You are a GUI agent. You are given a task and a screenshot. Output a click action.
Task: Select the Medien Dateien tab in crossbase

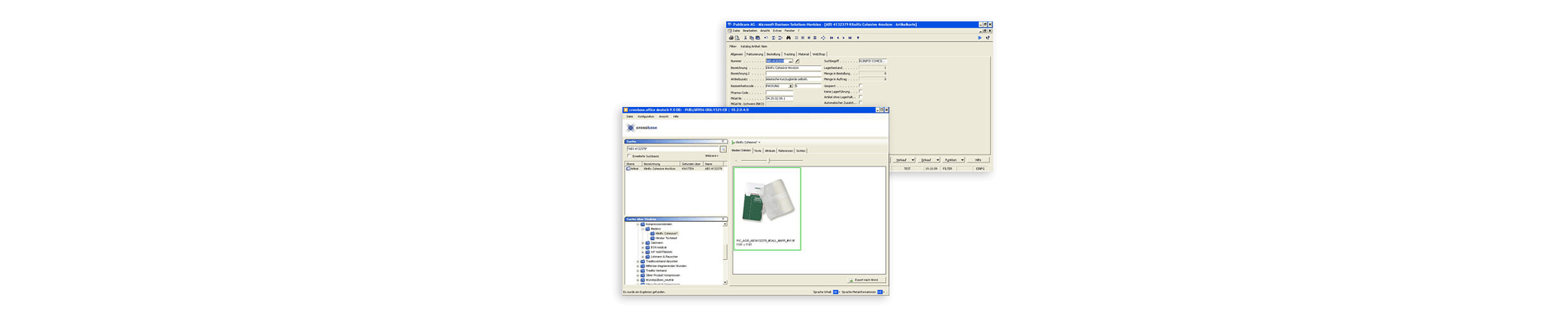[741, 151]
